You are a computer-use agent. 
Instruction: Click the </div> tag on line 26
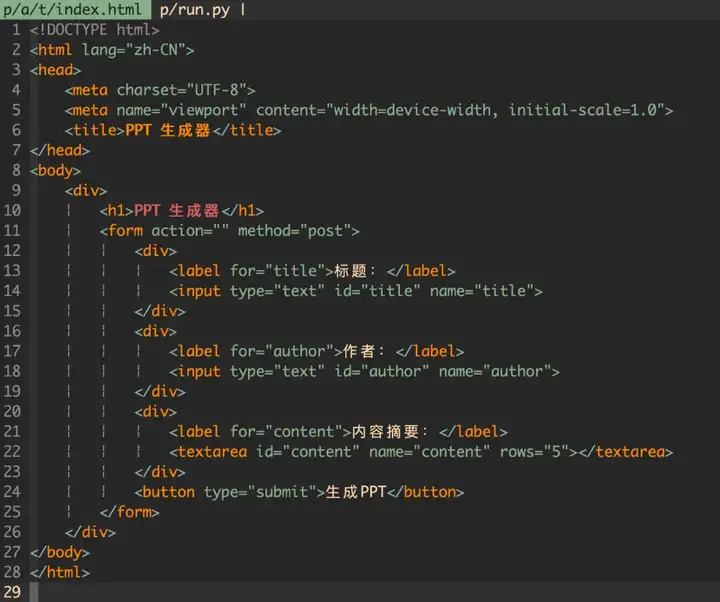[x=90, y=532]
